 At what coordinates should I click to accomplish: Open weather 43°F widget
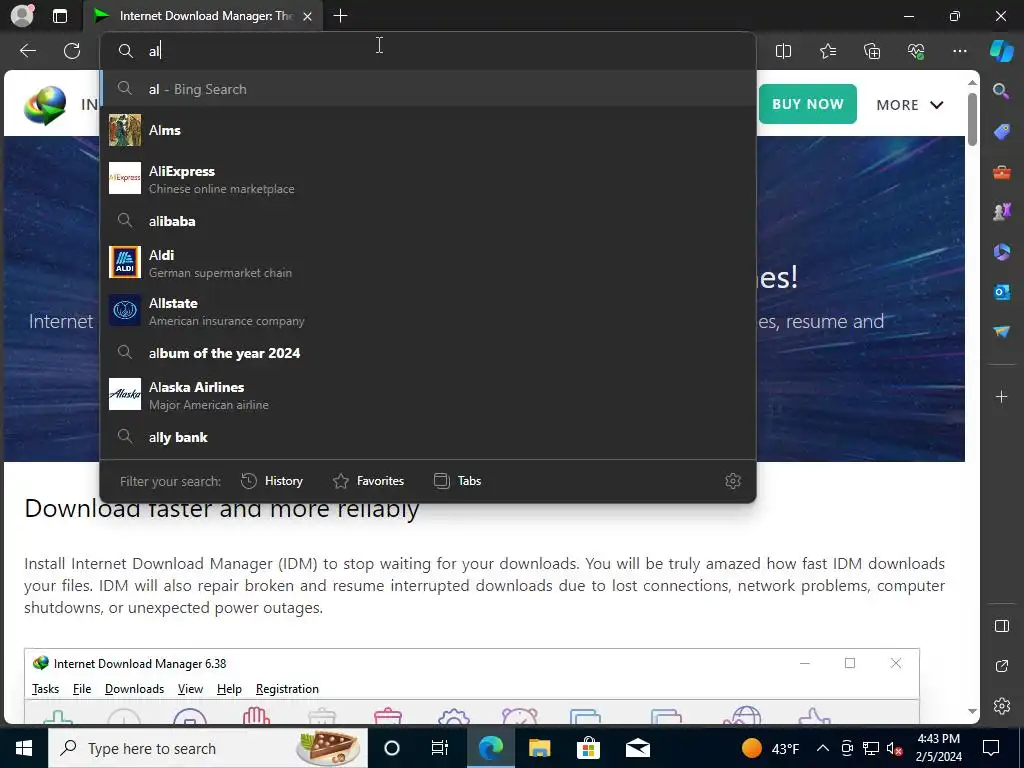pos(771,748)
